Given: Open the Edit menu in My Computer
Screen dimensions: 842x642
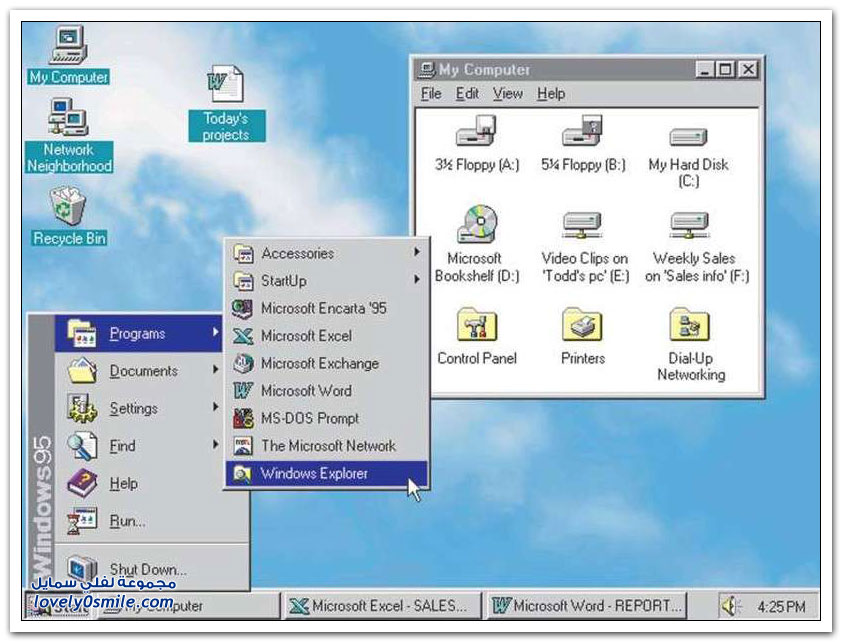Looking at the screenshot, I should click(x=467, y=94).
